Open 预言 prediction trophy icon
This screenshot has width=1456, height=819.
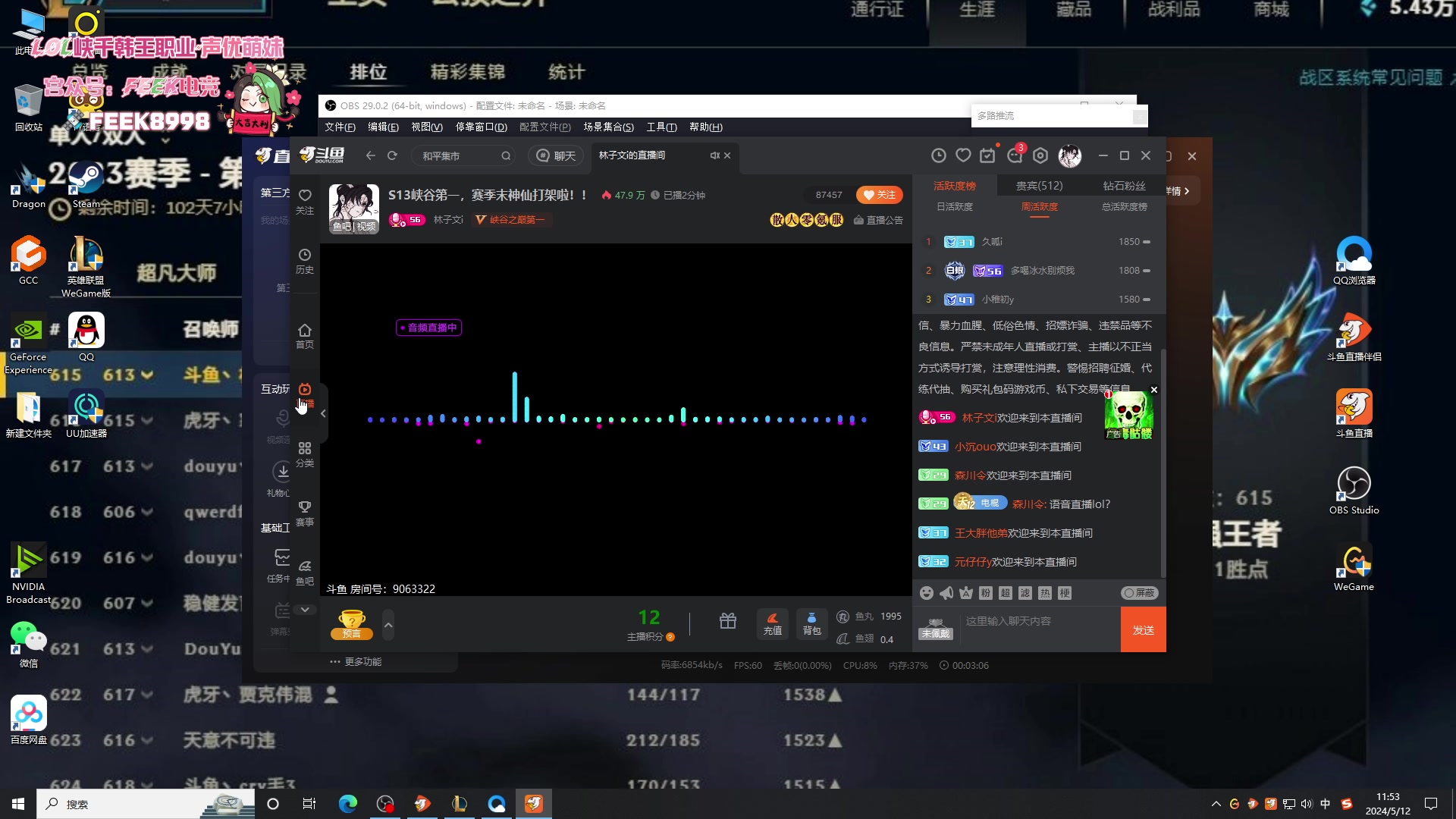352,624
